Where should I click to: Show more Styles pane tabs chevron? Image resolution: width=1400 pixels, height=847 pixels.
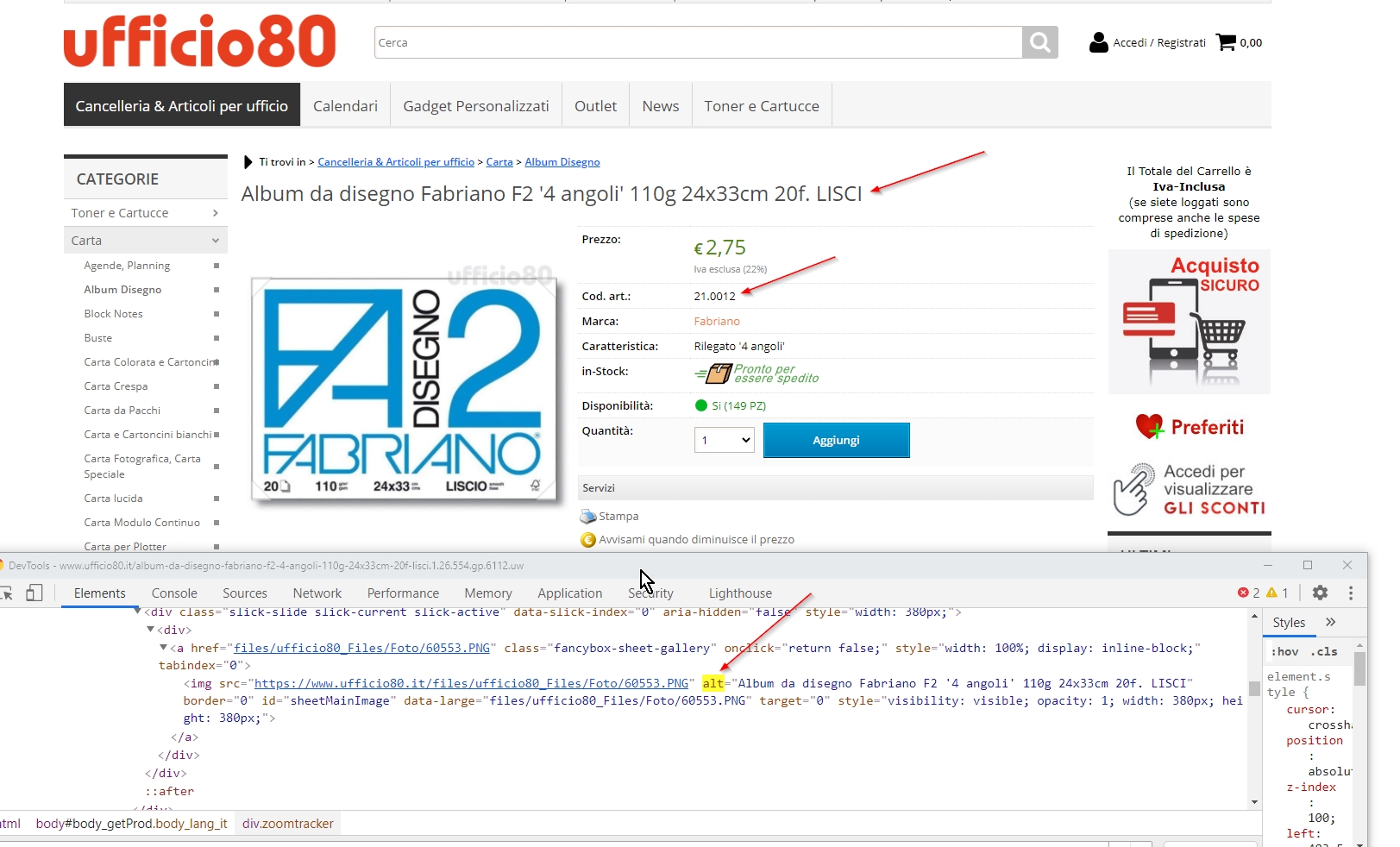[1330, 622]
